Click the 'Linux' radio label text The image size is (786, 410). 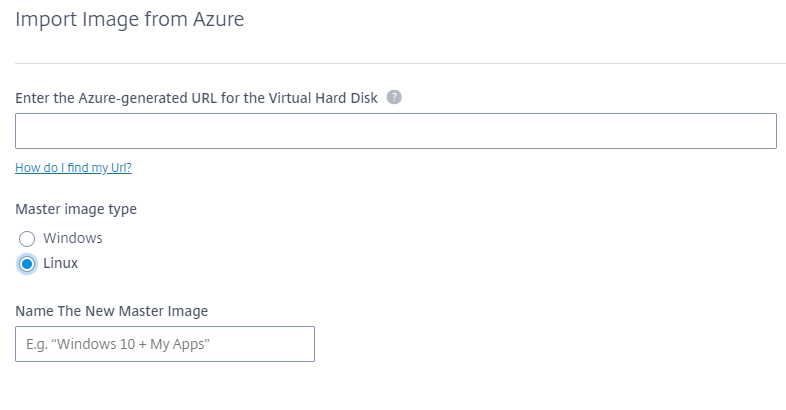pyautogui.click(x=60, y=263)
